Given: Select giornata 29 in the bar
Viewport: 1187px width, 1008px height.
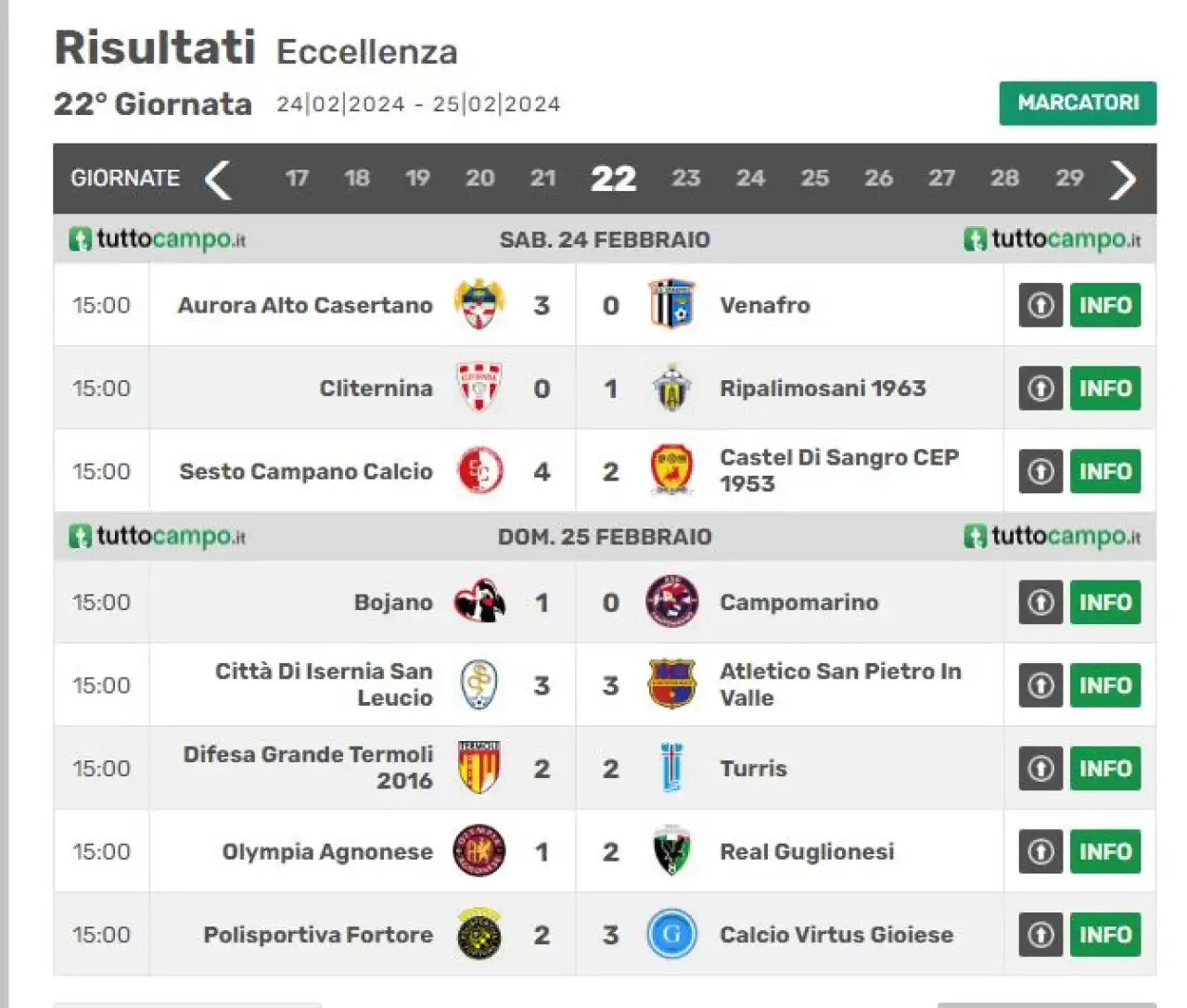Looking at the screenshot, I should 1069,178.
